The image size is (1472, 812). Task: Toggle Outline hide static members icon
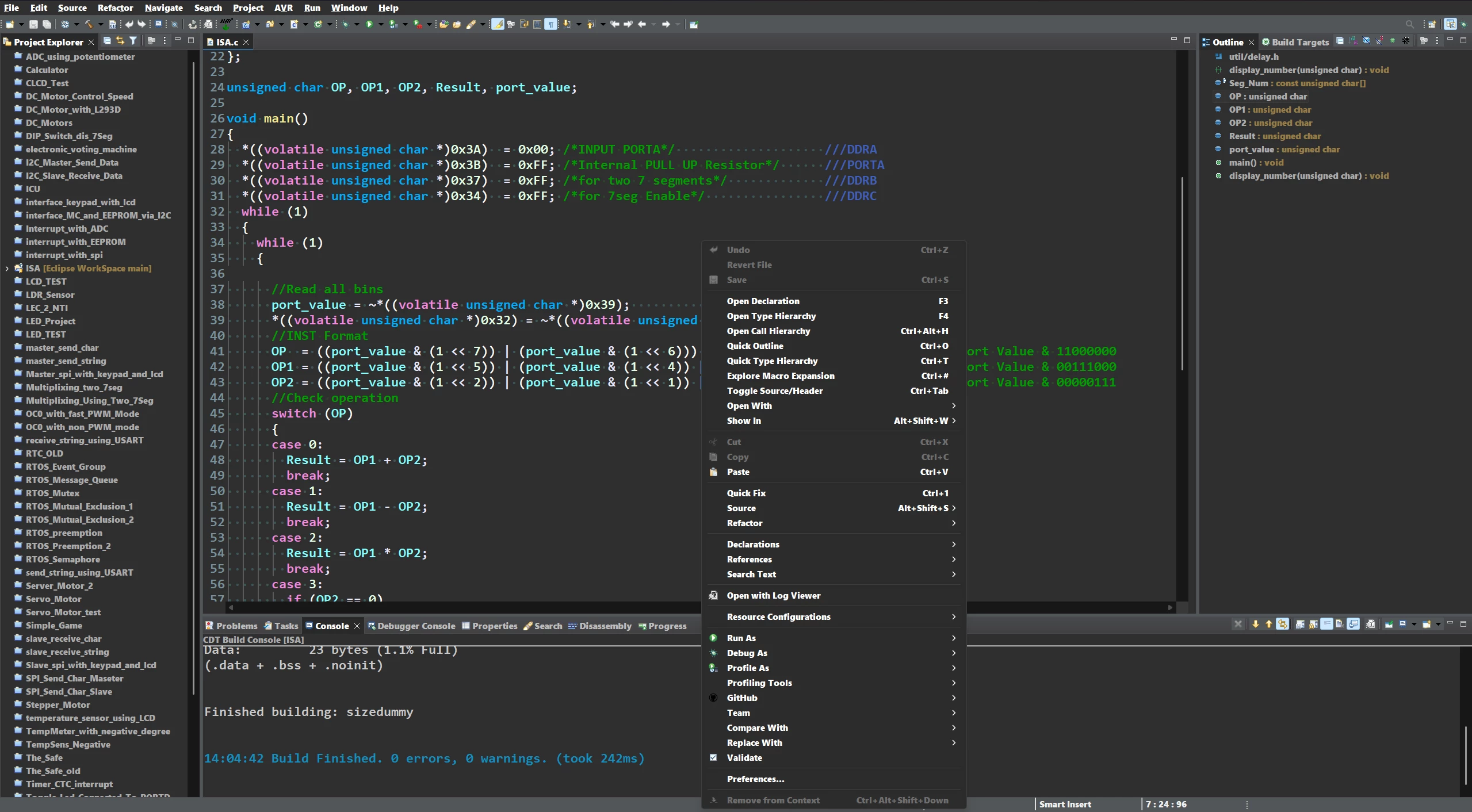click(x=1379, y=41)
